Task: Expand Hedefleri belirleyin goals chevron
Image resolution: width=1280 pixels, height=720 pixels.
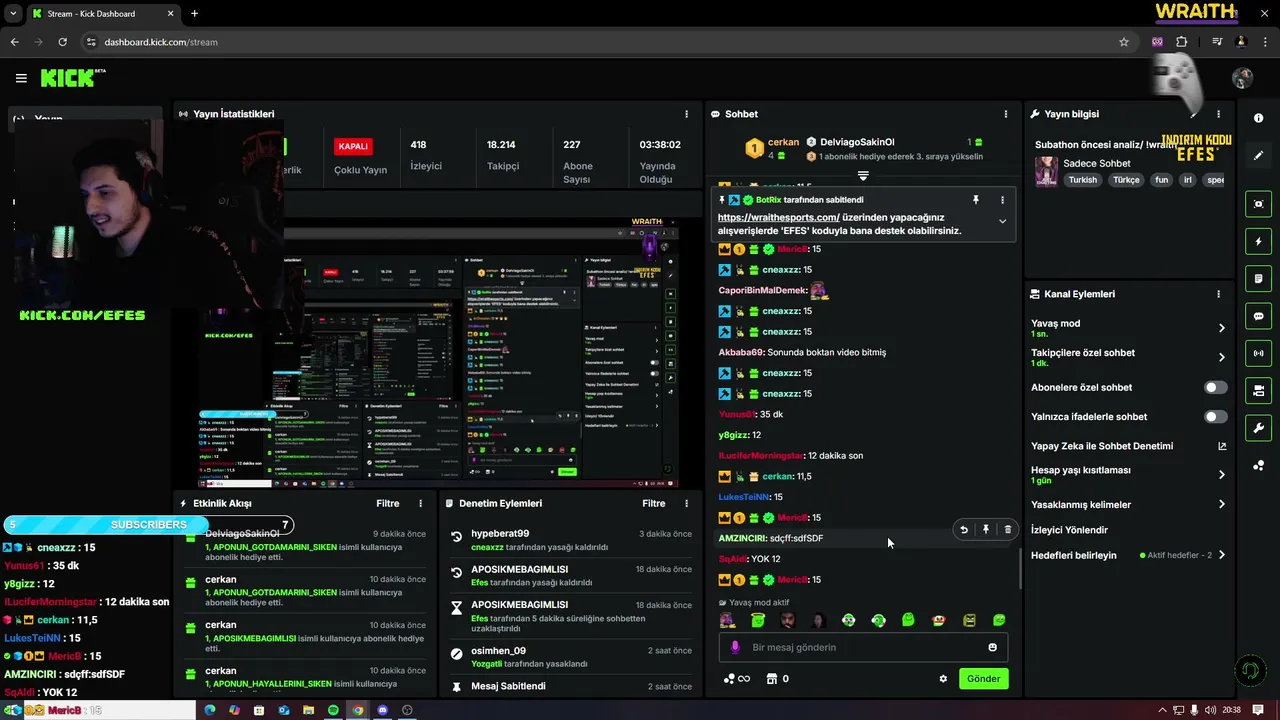Action: [x=1222, y=555]
